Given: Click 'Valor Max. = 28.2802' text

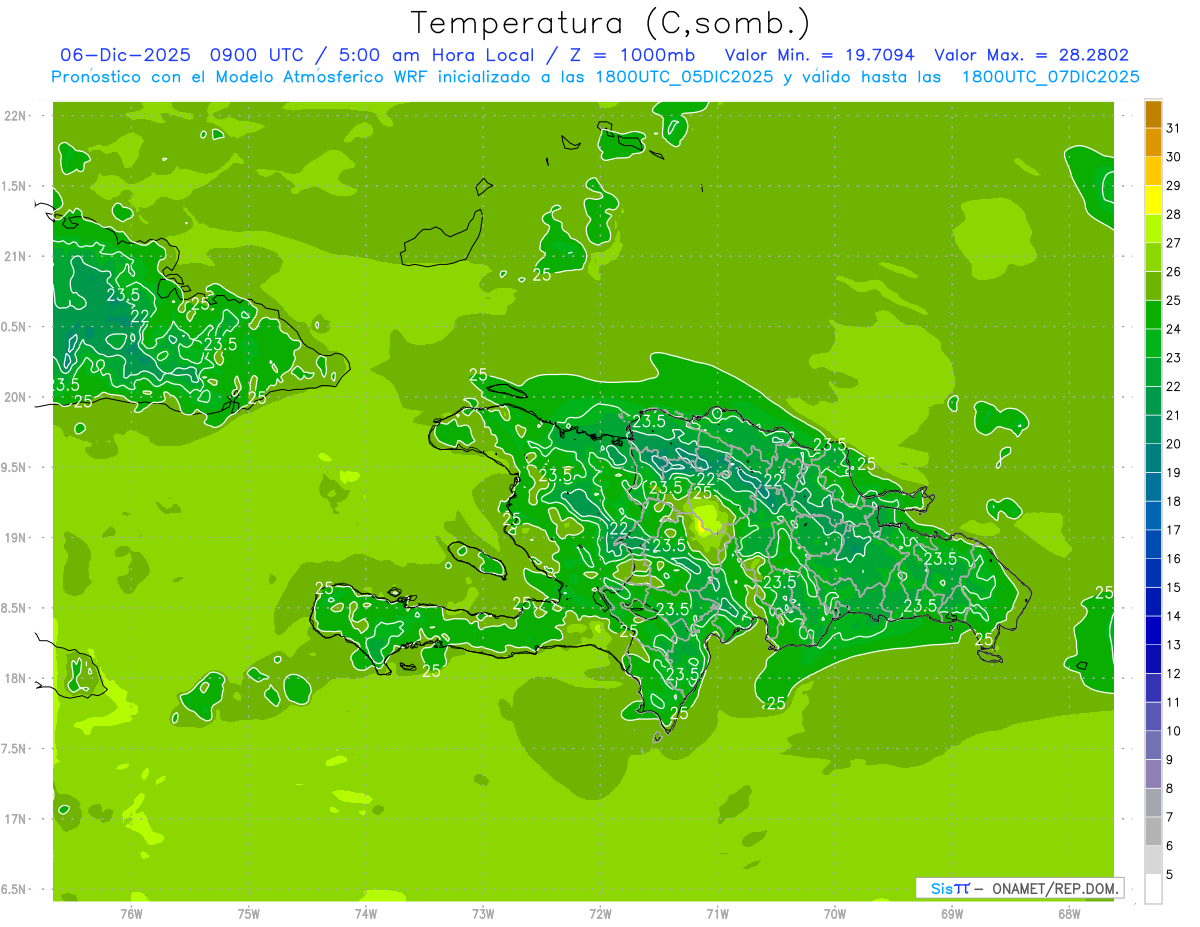Looking at the screenshot, I should [1031, 55].
